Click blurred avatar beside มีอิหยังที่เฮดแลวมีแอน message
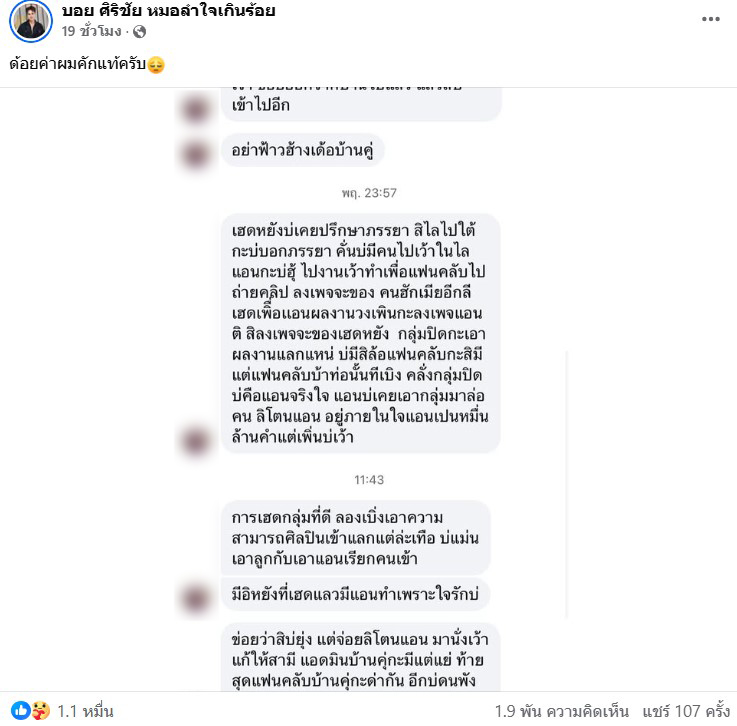737x726 pixels. pyautogui.click(x=196, y=598)
